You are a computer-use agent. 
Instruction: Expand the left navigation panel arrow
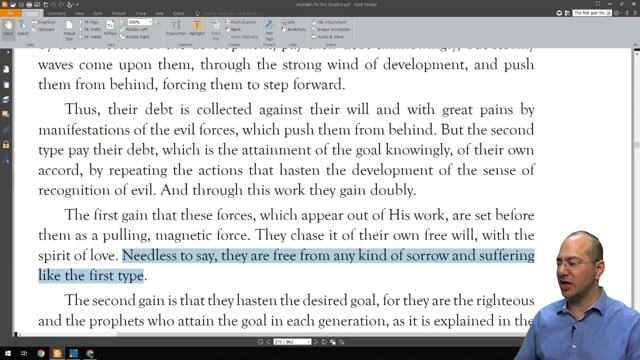tap(8, 52)
